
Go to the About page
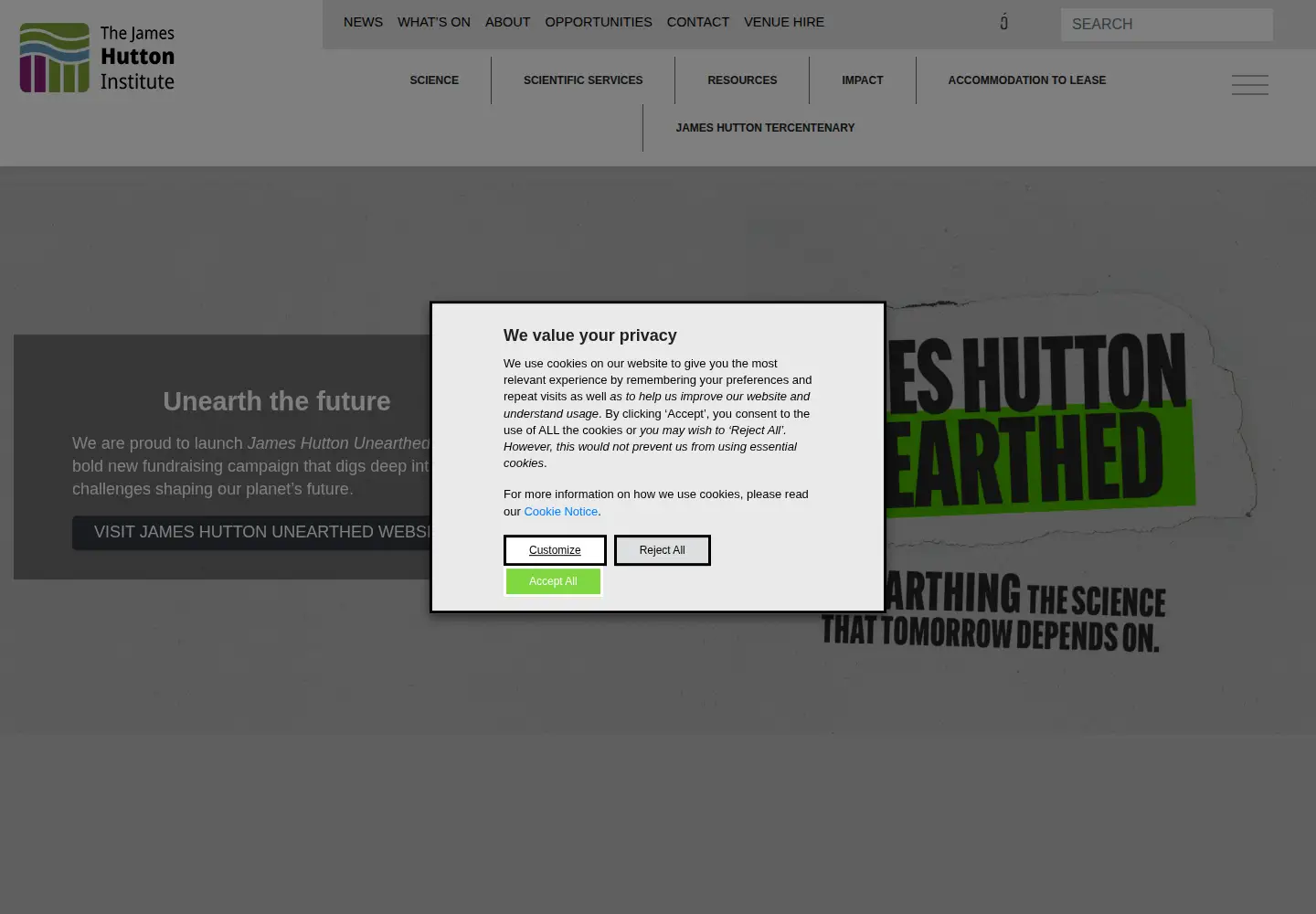point(507,22)
